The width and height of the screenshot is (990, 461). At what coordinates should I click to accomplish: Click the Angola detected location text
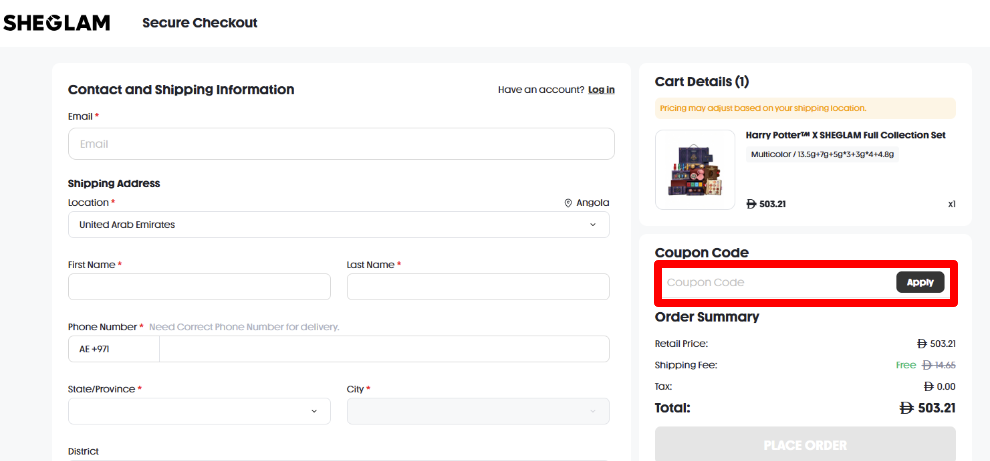592,203
